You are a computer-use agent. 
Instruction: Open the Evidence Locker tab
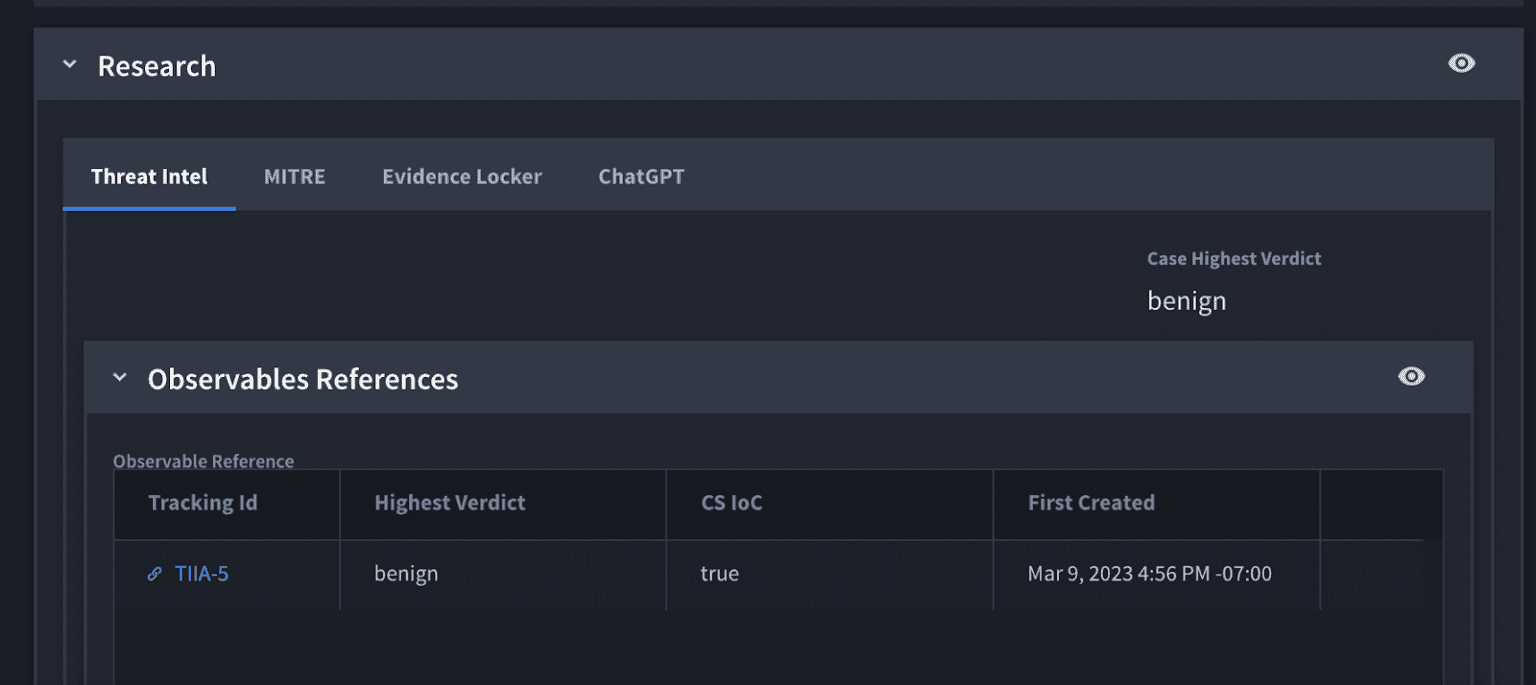tap(461, 176)
